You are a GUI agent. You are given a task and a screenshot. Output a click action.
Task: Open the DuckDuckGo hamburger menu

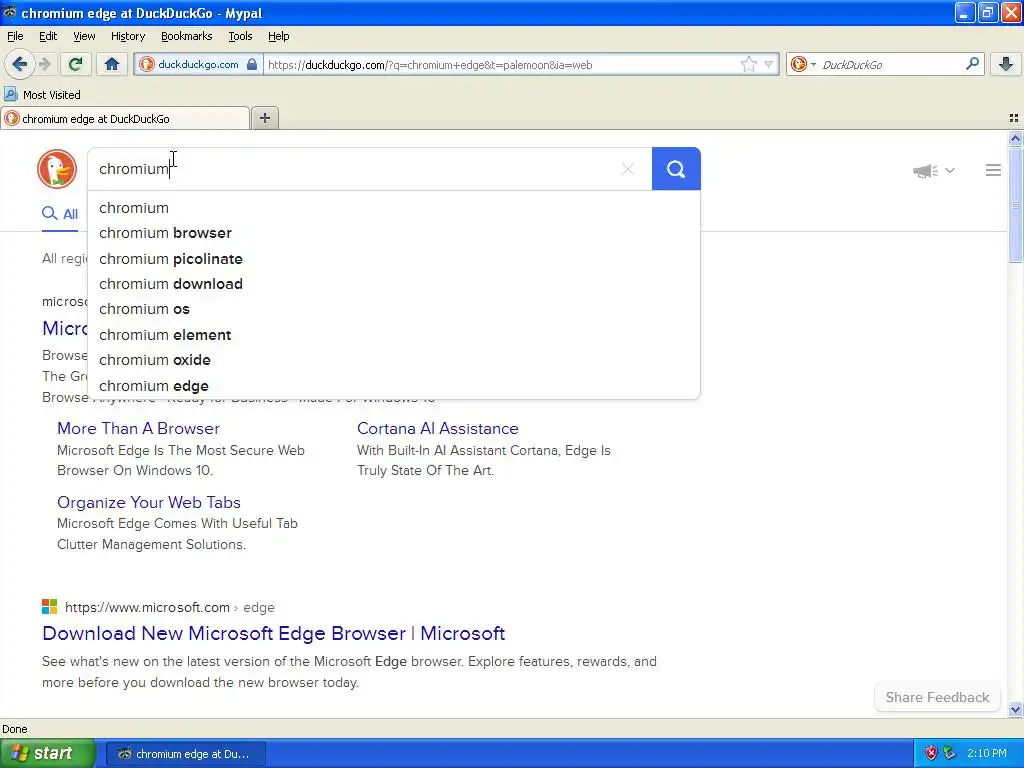(x=993, y=170)
